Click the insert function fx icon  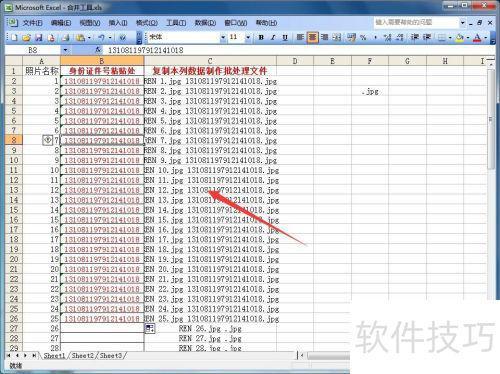coord(98,50)
